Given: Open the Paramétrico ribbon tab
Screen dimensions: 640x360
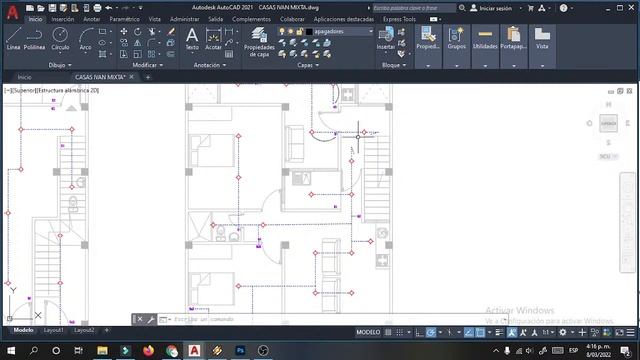Looking at the screenshot, I should pos(124,19).
